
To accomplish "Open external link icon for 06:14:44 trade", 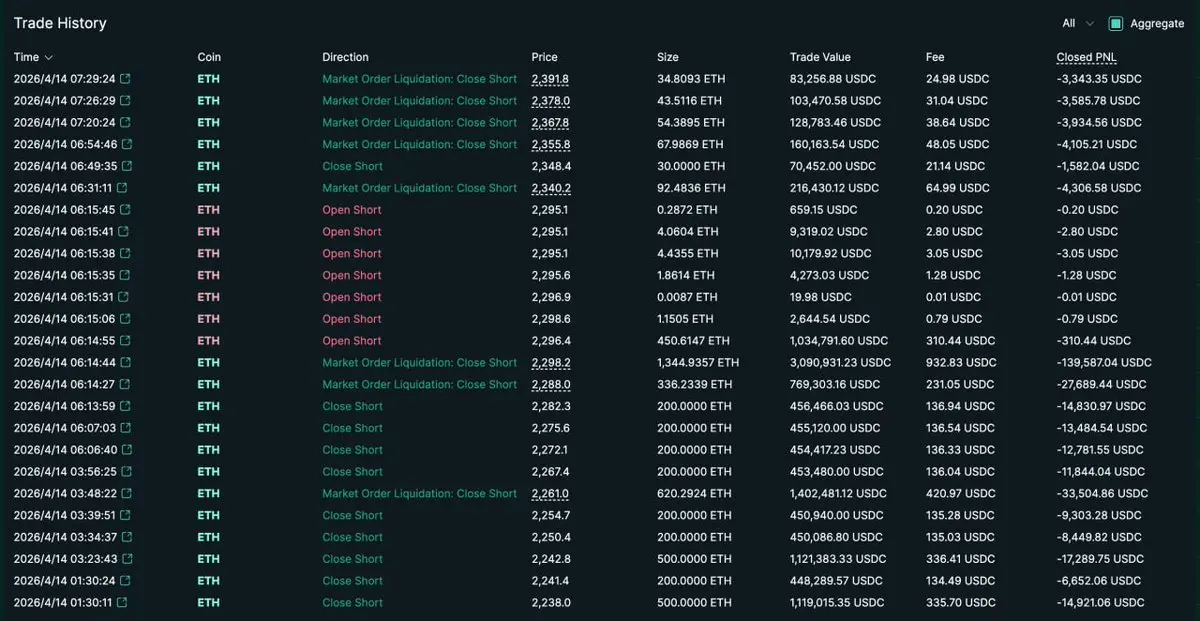I will click(x=126, y=363).
